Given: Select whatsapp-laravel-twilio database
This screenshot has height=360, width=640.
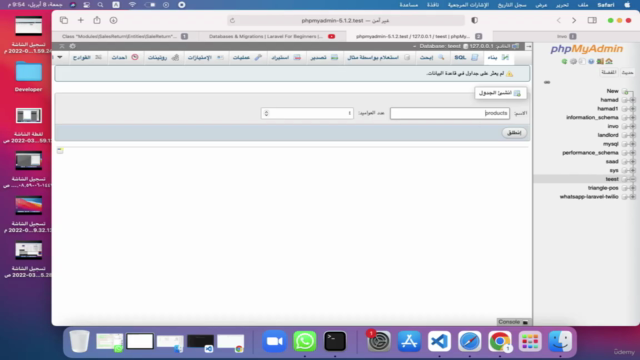Looking at the screenshot, I should pyautogui.click(x=589, y=197).
